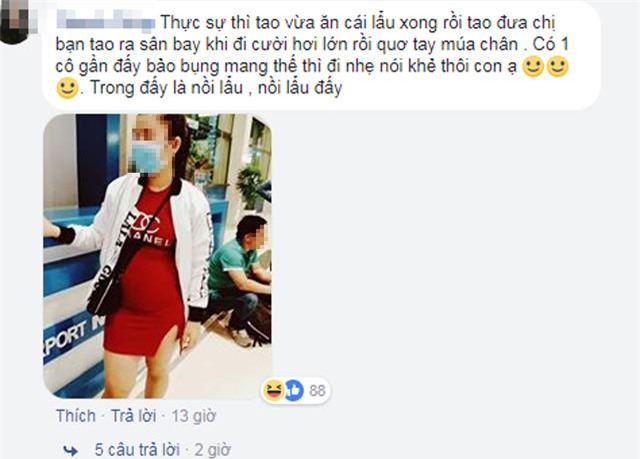Open the attached airport photo
The image size is (640, 459).
pyautogui.click(x=158, y=256)
